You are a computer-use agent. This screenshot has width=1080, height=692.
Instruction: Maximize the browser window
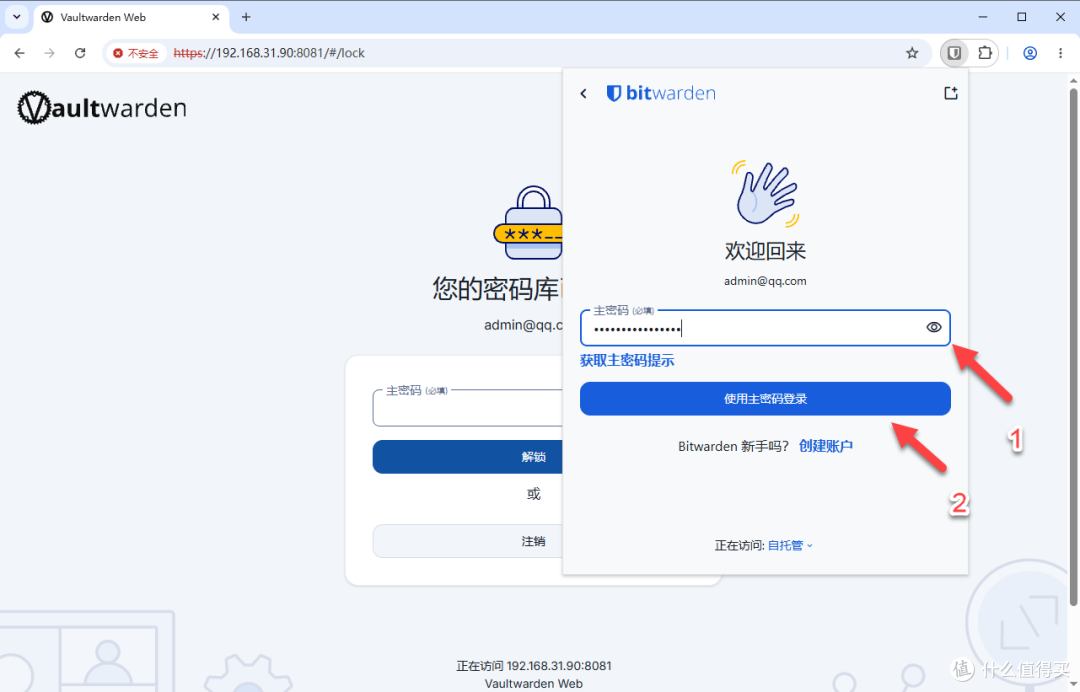pos(1021,17)
